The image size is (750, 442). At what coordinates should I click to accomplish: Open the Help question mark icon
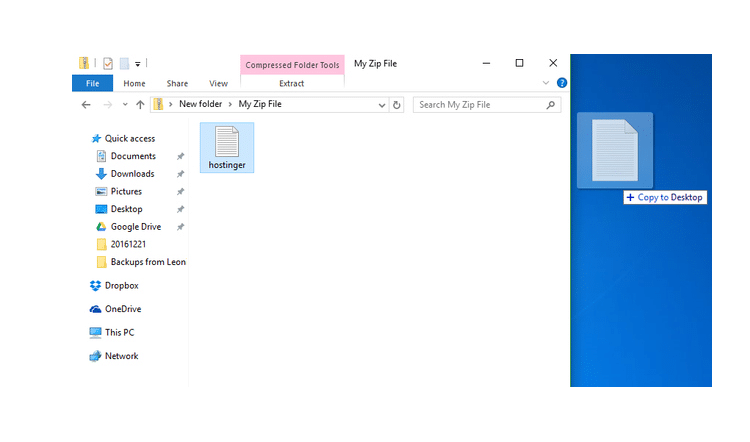(x=562, y=83)
